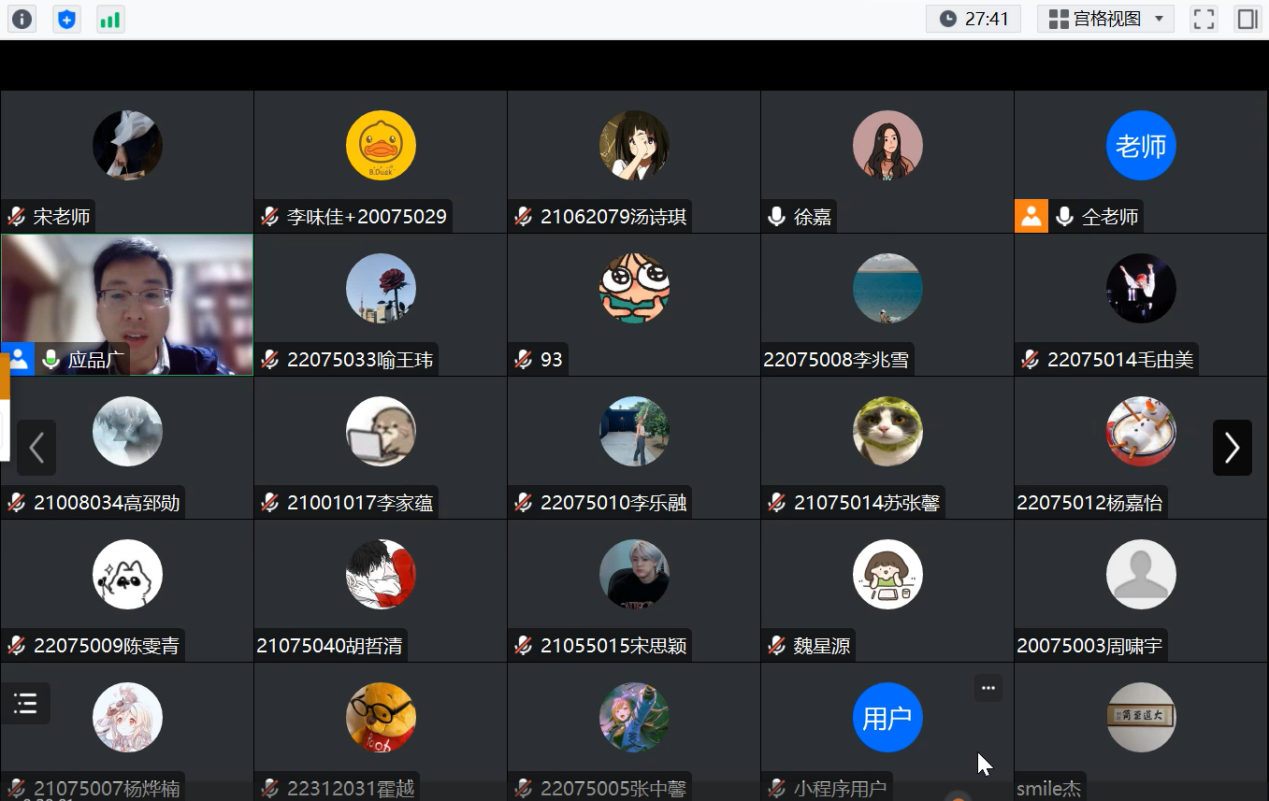Screen dimensions: 1269x801
Task: Toggle the side panel icon at top right
Action: point(1247,19)
